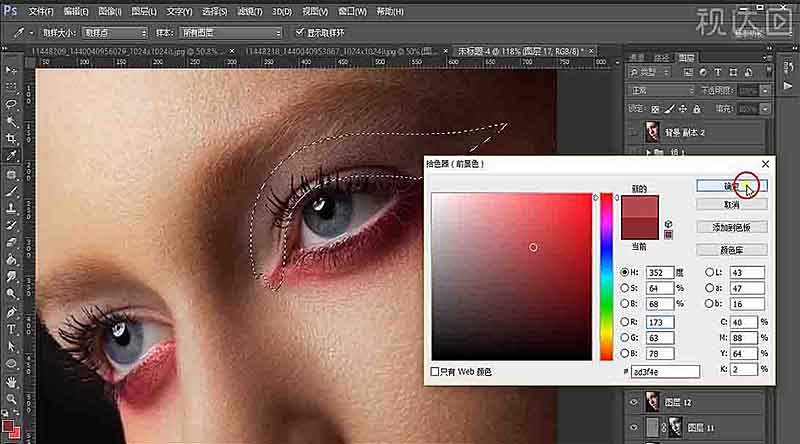Click the saturation-brightness color field
The width and height of the screenshot is (800, 444).
click(x=512, y=277)
